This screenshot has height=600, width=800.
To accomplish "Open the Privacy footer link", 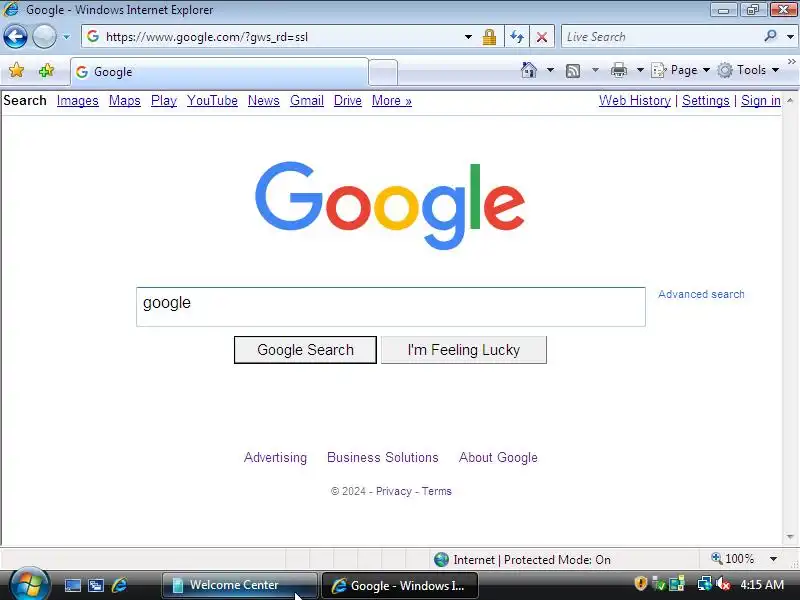I will (394, 491).
